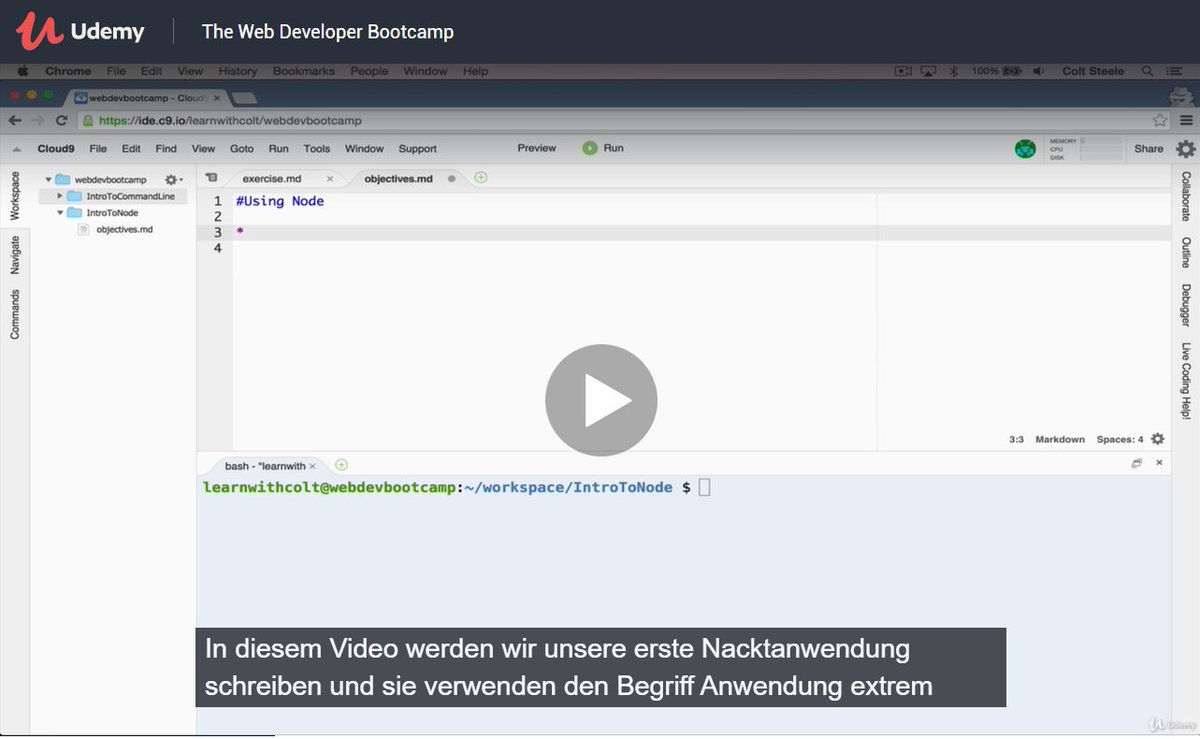The width and height of the screenshot is (1200, 739).
Task: Play the video with the center play button
Action: click(x=601, y=400)
